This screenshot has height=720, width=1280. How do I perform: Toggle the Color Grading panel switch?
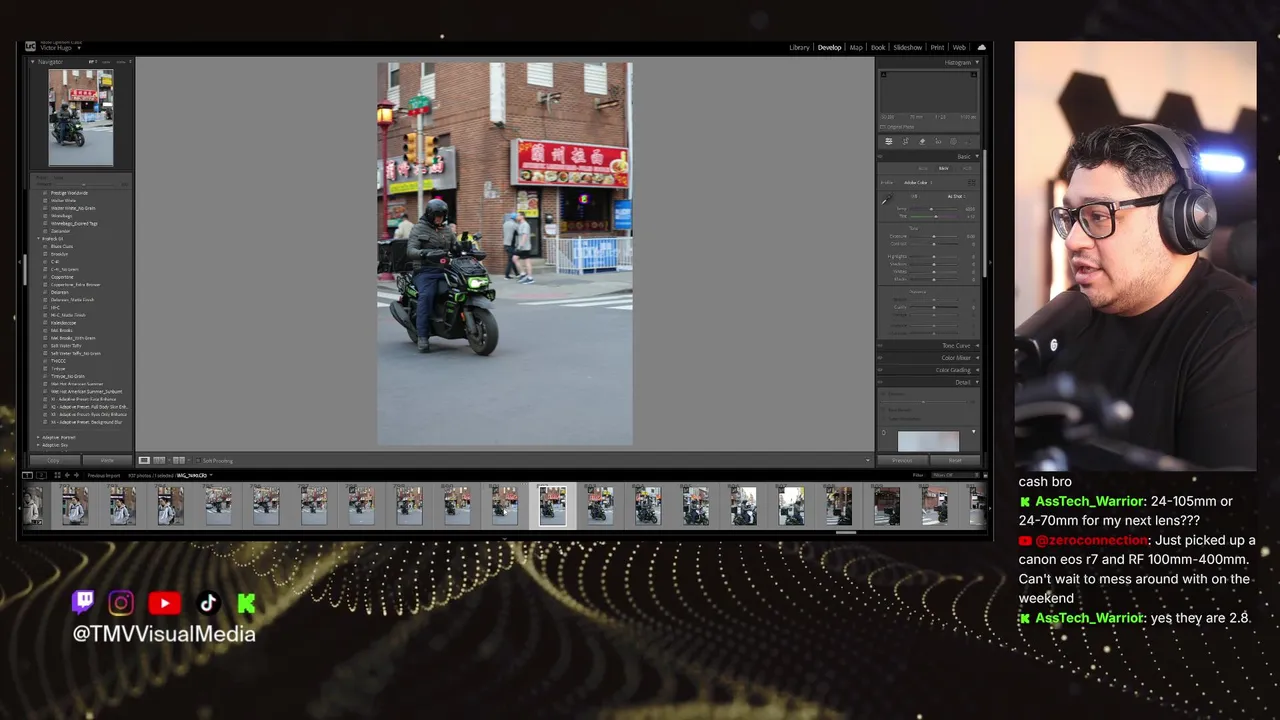click(x=880, y=370)
